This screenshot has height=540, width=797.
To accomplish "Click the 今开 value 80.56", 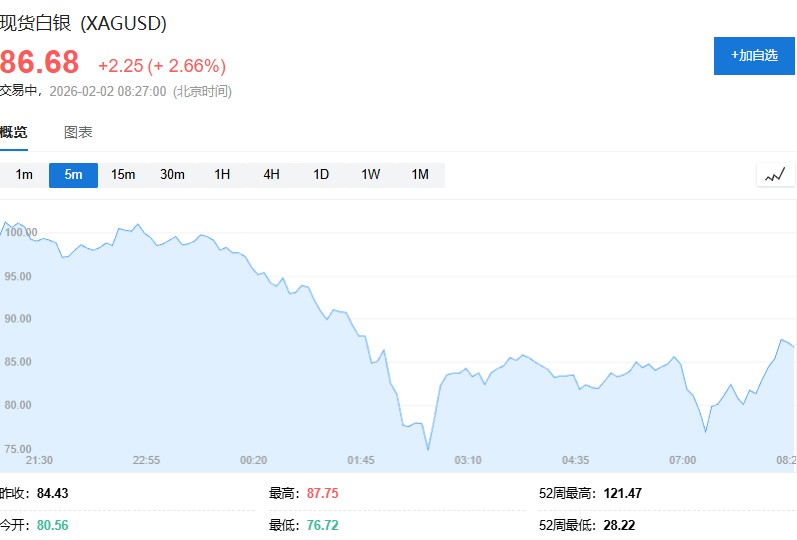I will tap(52, 525).
